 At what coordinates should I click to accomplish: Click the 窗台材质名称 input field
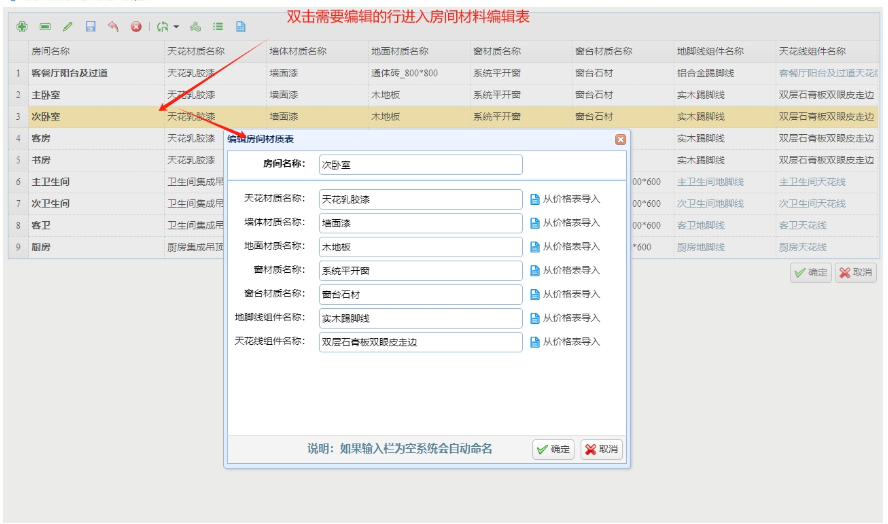[x=420, y=294]
